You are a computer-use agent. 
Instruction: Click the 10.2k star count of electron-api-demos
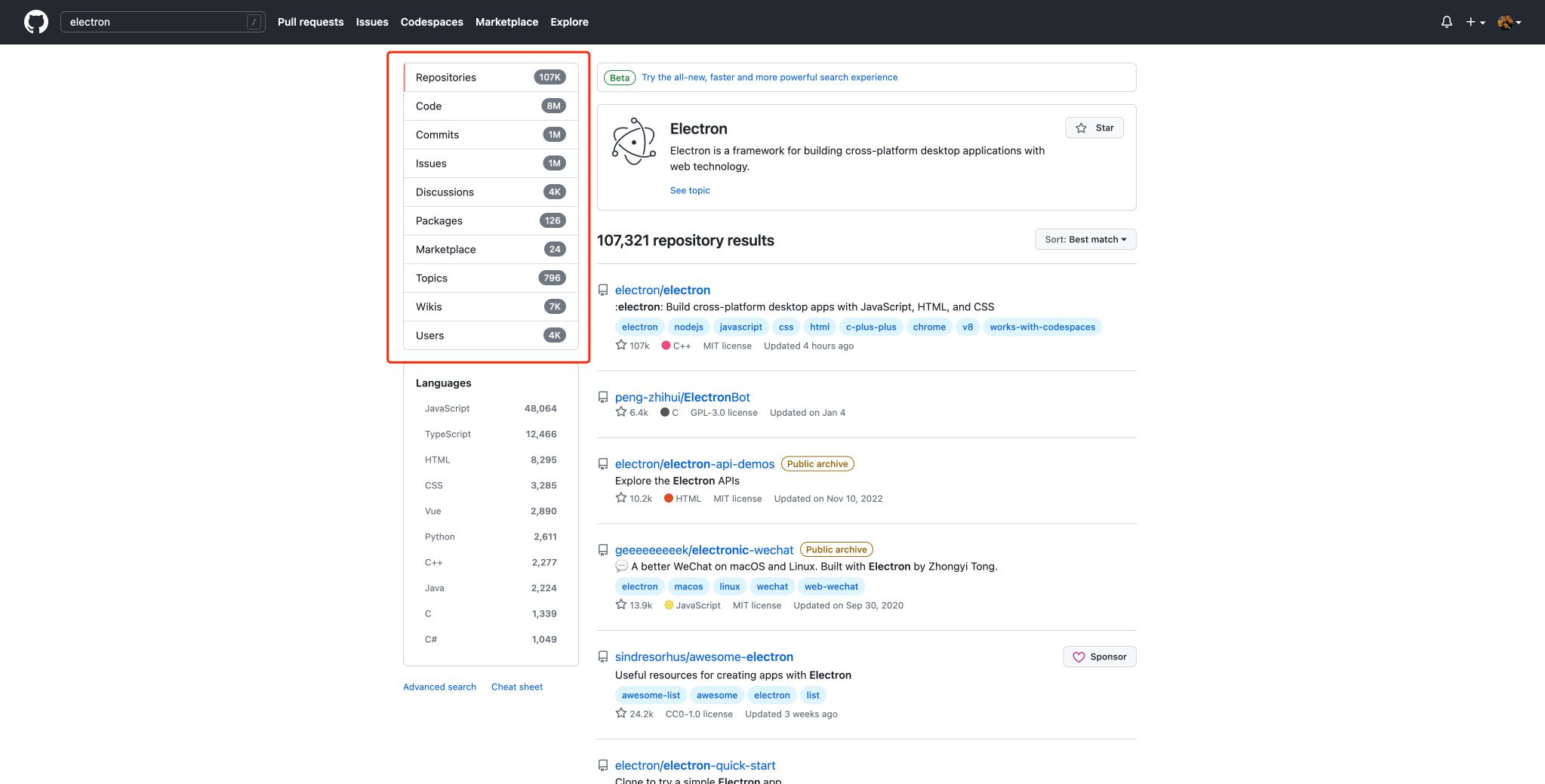pyautogui.click(x=633, y=498)
